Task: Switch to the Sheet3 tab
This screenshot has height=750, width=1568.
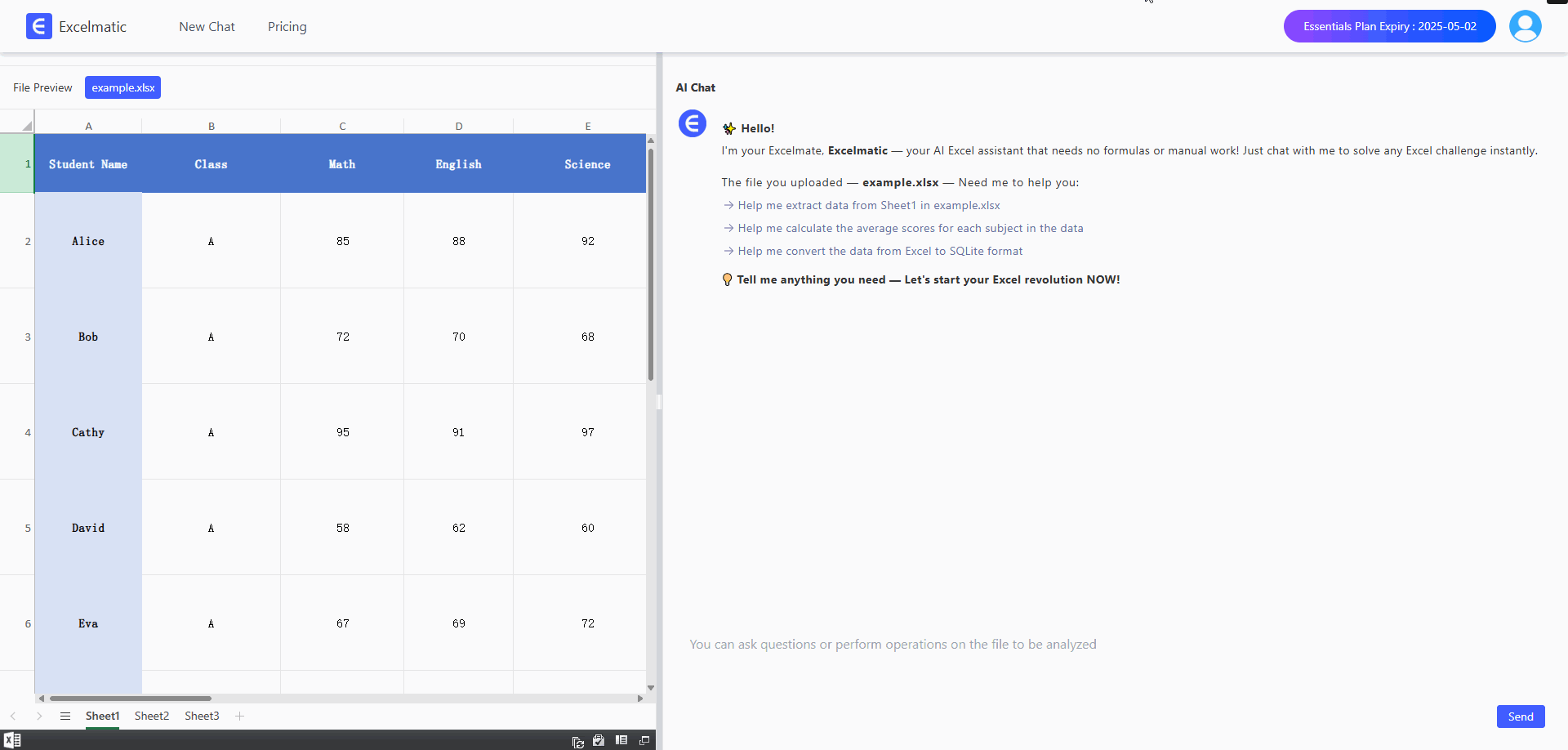Action: tap(202, 717)
